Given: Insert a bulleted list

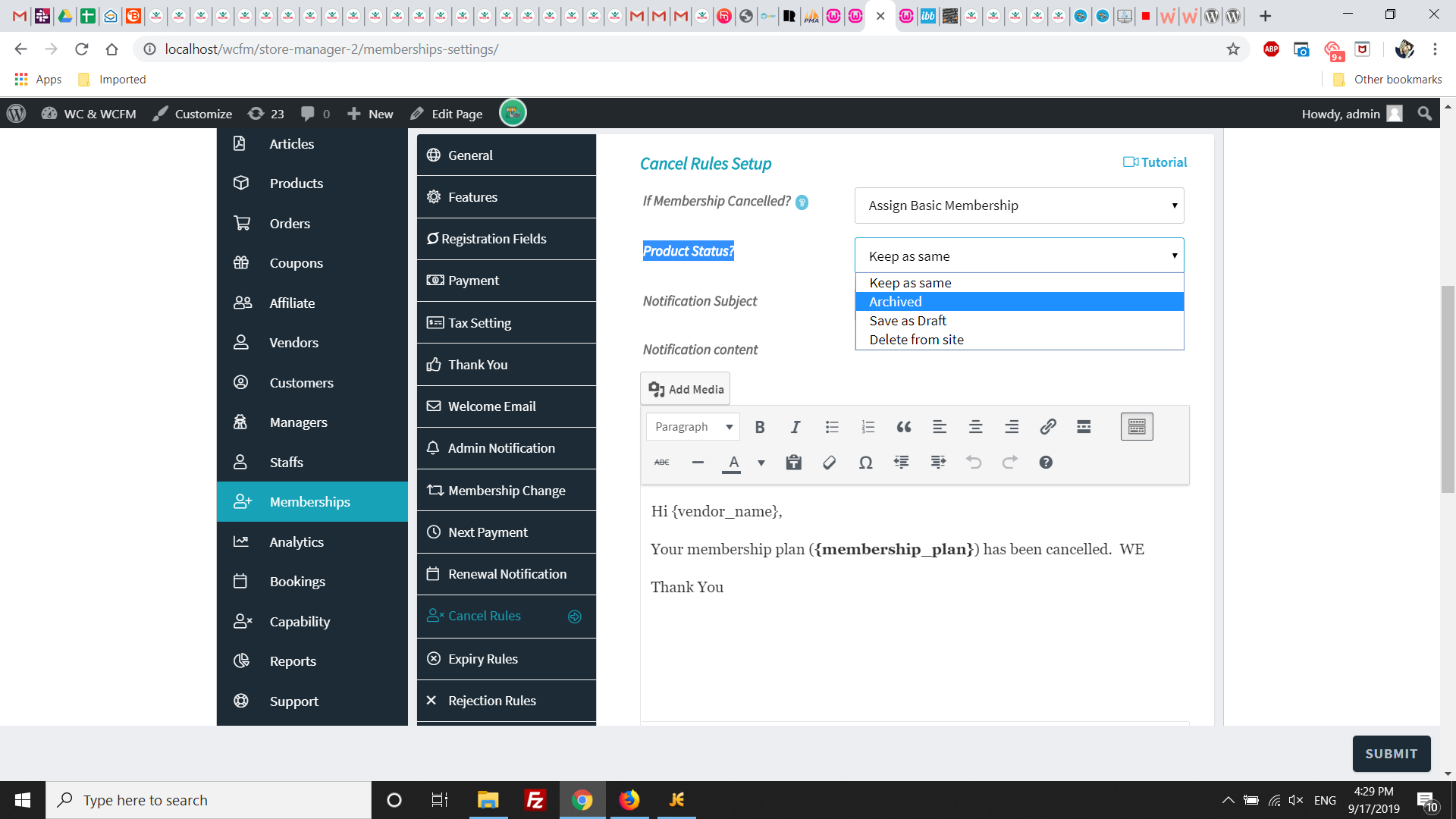Looking at the screenshot, I should (x=832, y=427).
